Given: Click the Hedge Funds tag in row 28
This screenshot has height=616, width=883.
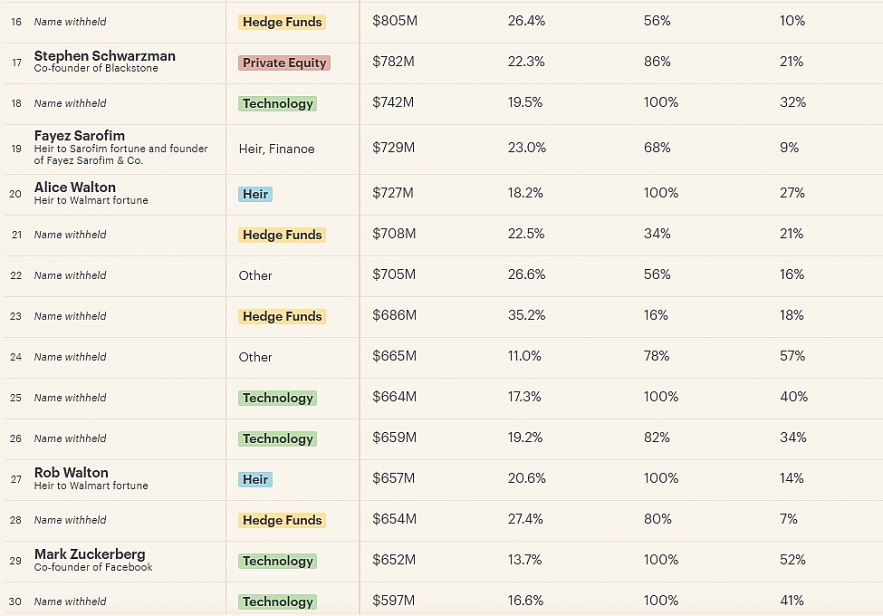Looking at the screenshot, I should (x=282, y=520).
